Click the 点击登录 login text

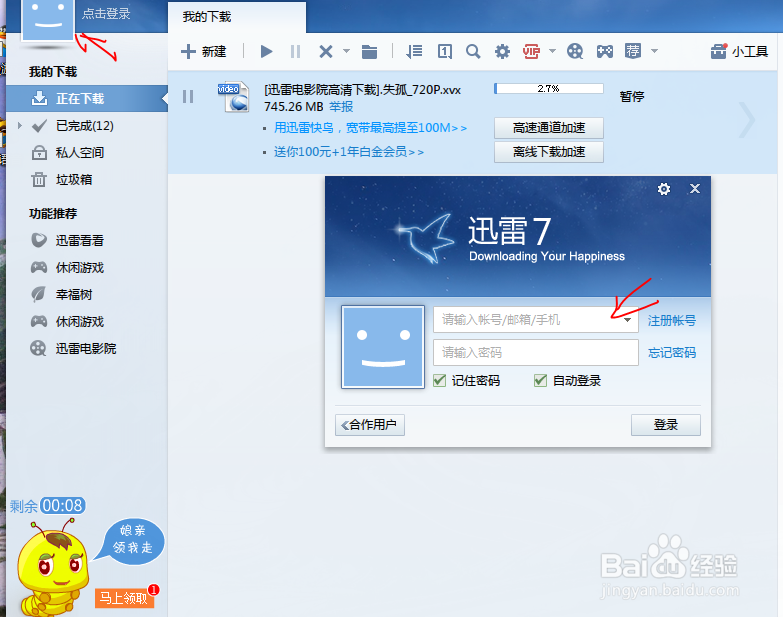point(106,14)
